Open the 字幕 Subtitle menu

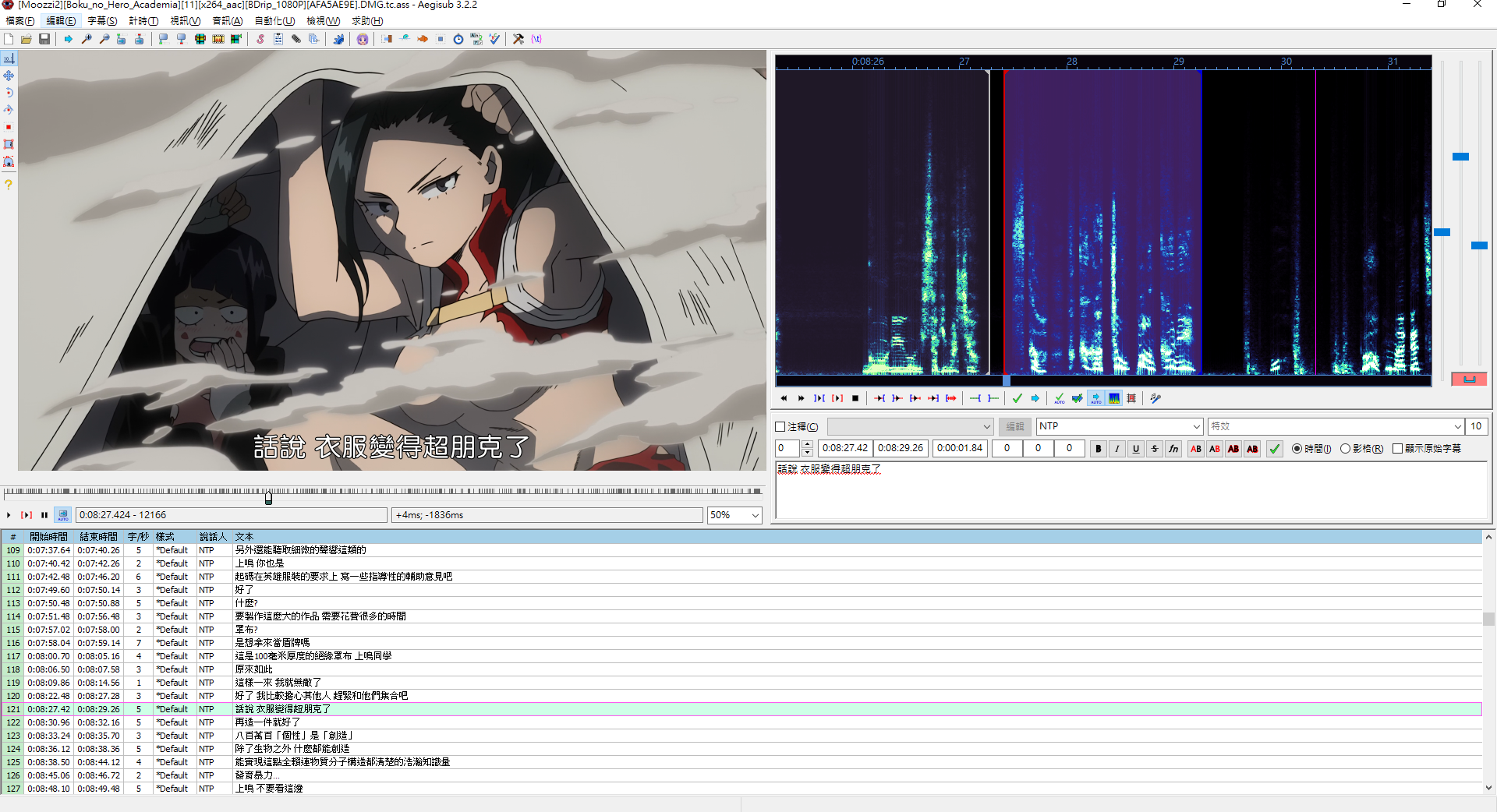pyautogui.click(x=102, y=21)
